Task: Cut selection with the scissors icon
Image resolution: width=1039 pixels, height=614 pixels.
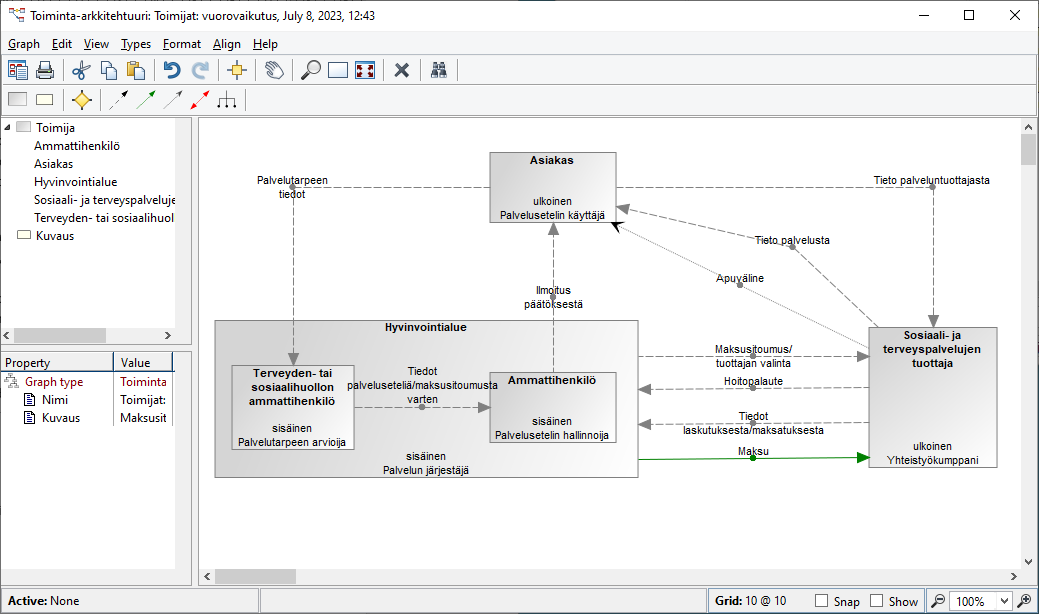Action: tap(82, 70)
